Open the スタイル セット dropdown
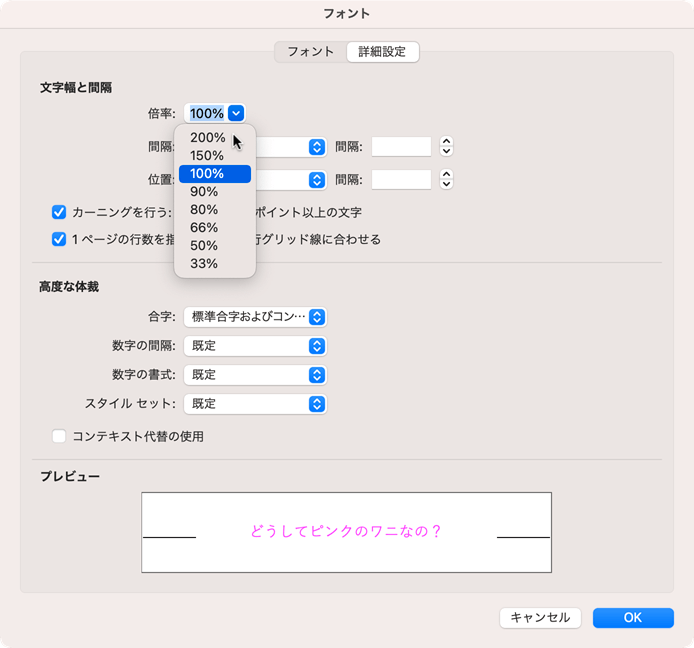694x648 pixels. 255,404
